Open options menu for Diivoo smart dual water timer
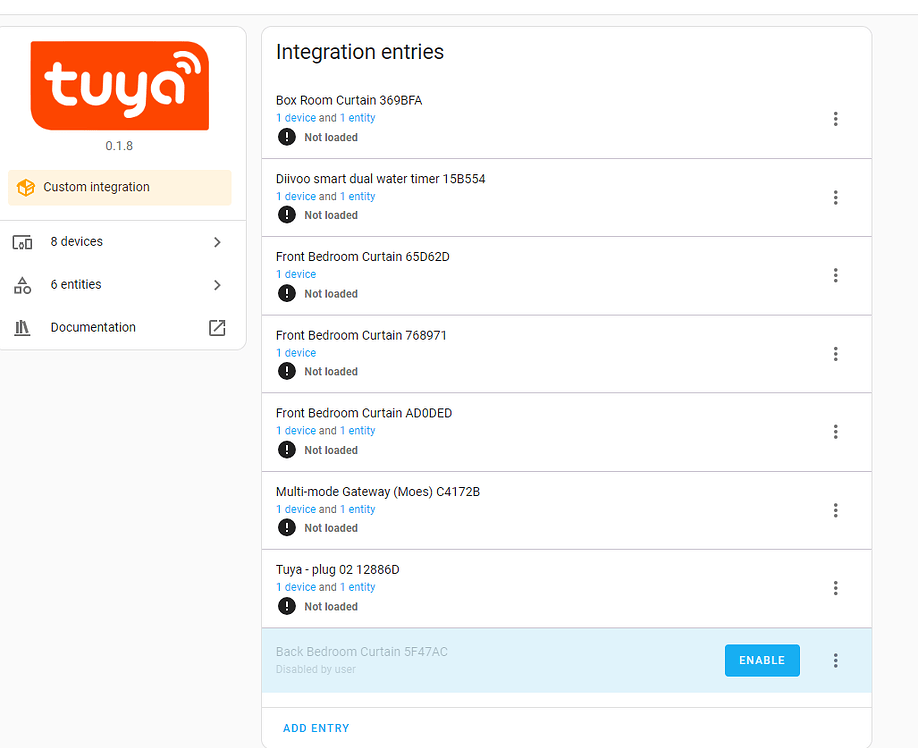This screenshot has height=748, width=918. click(x=835, y=197)
